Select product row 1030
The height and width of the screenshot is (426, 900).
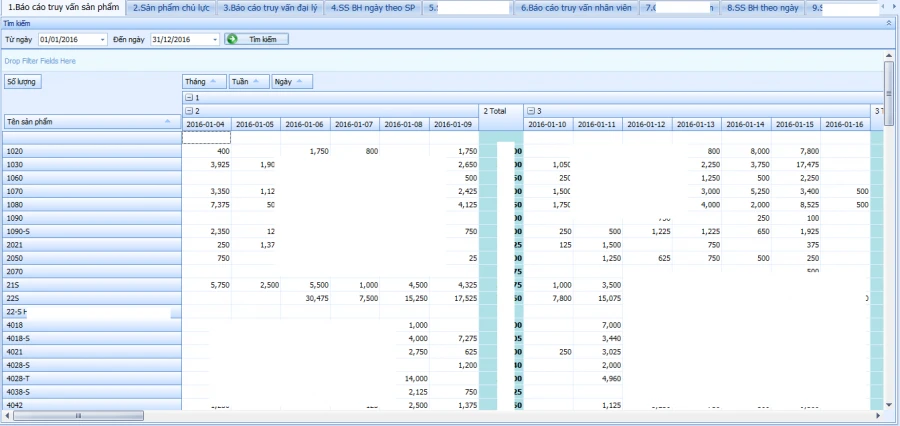tap(92, 164)
